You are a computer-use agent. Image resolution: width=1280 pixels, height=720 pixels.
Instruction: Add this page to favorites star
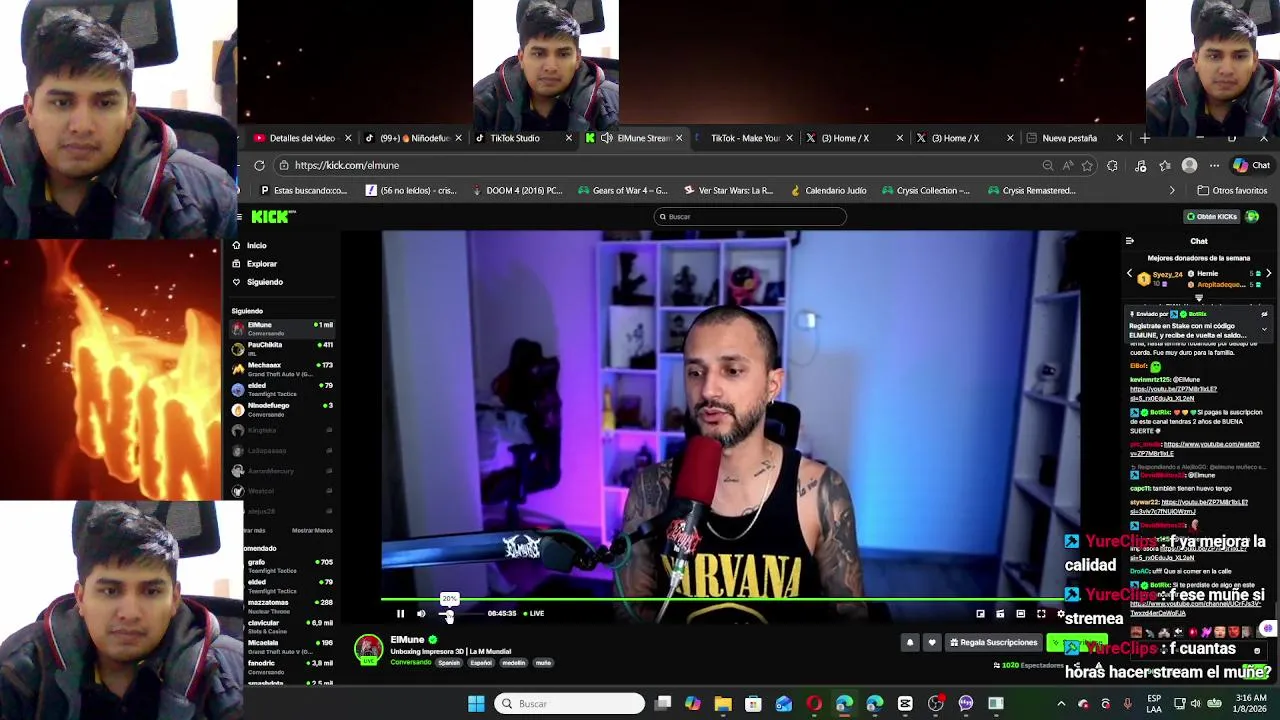[x=1087, y=166]
